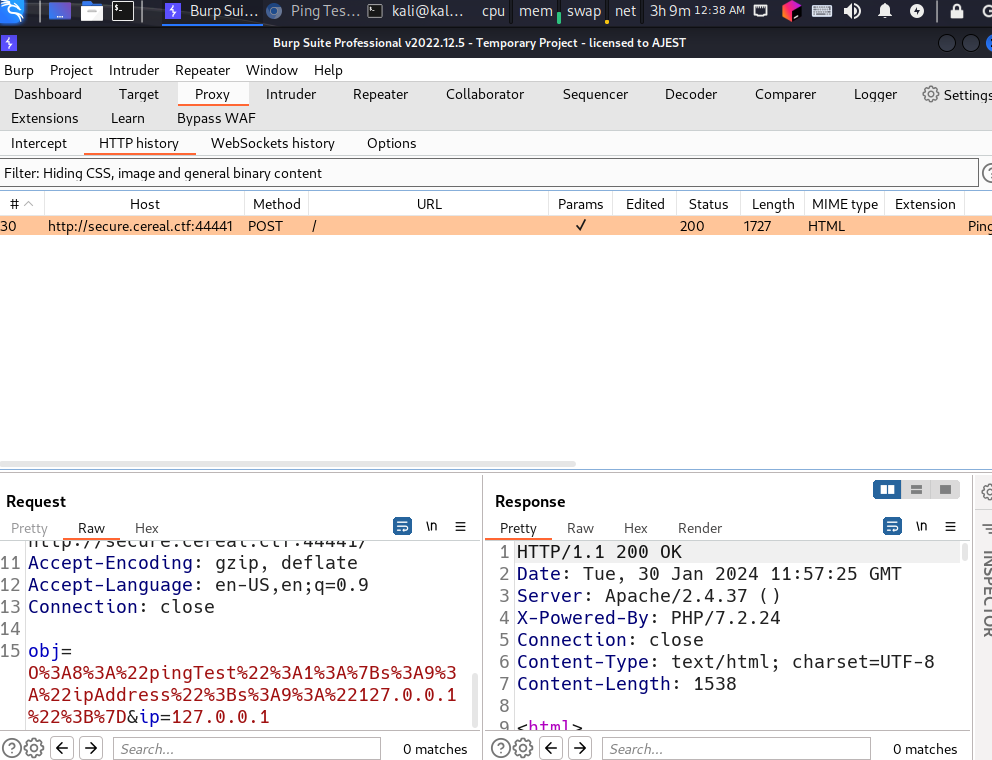Go to previous match in Request panel

point(62,748)
